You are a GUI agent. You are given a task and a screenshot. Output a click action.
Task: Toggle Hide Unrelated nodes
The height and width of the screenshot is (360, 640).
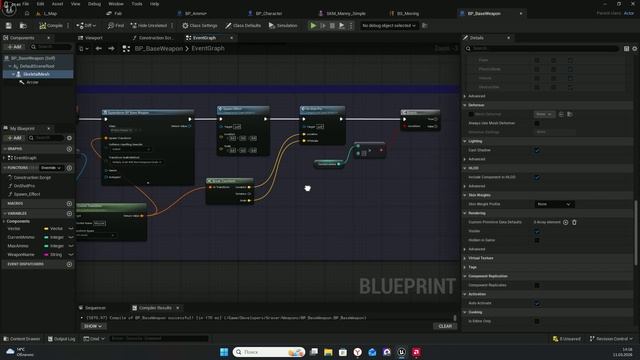(149, 26)
